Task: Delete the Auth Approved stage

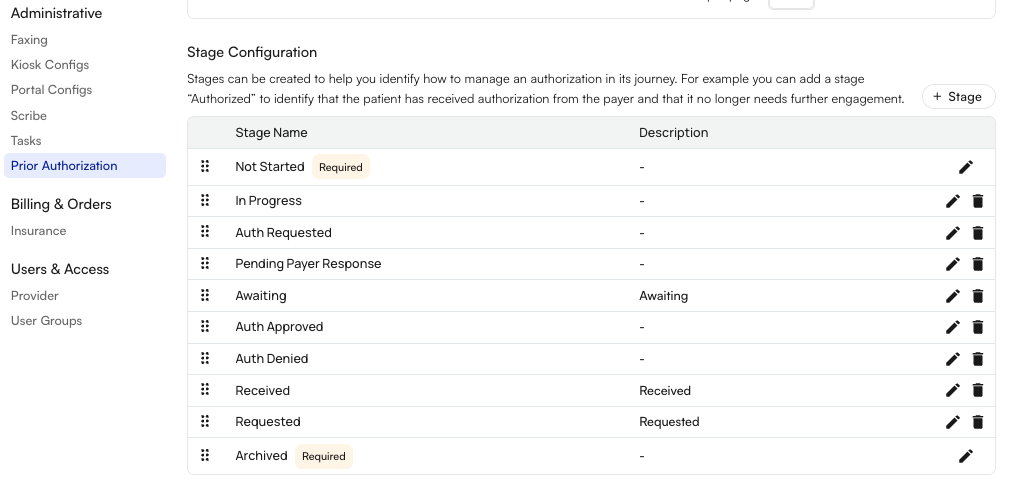Action: [977, 327]
